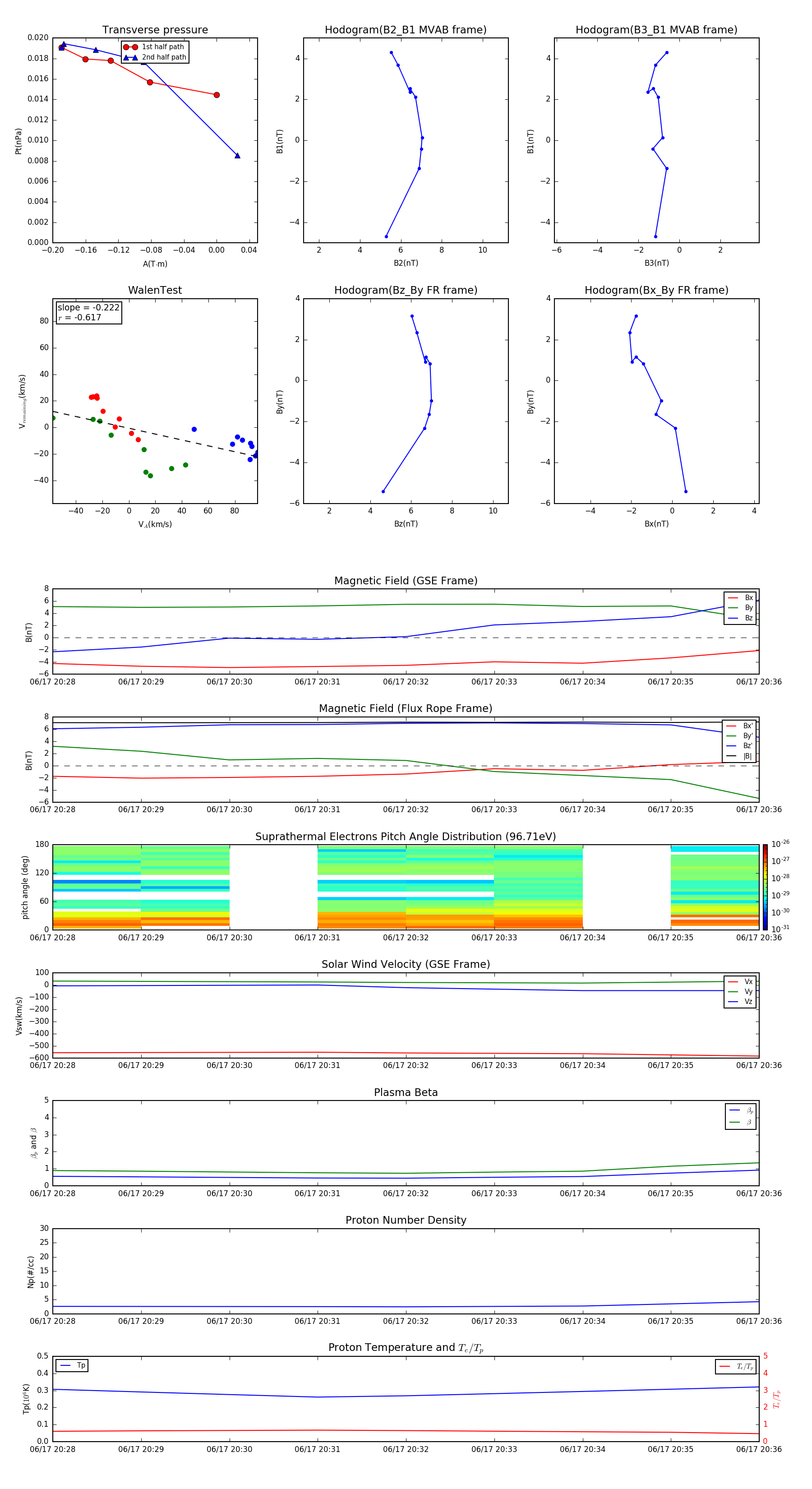Click the 'Hodogram(Bx_By FR frame)' title

(656, 290)
